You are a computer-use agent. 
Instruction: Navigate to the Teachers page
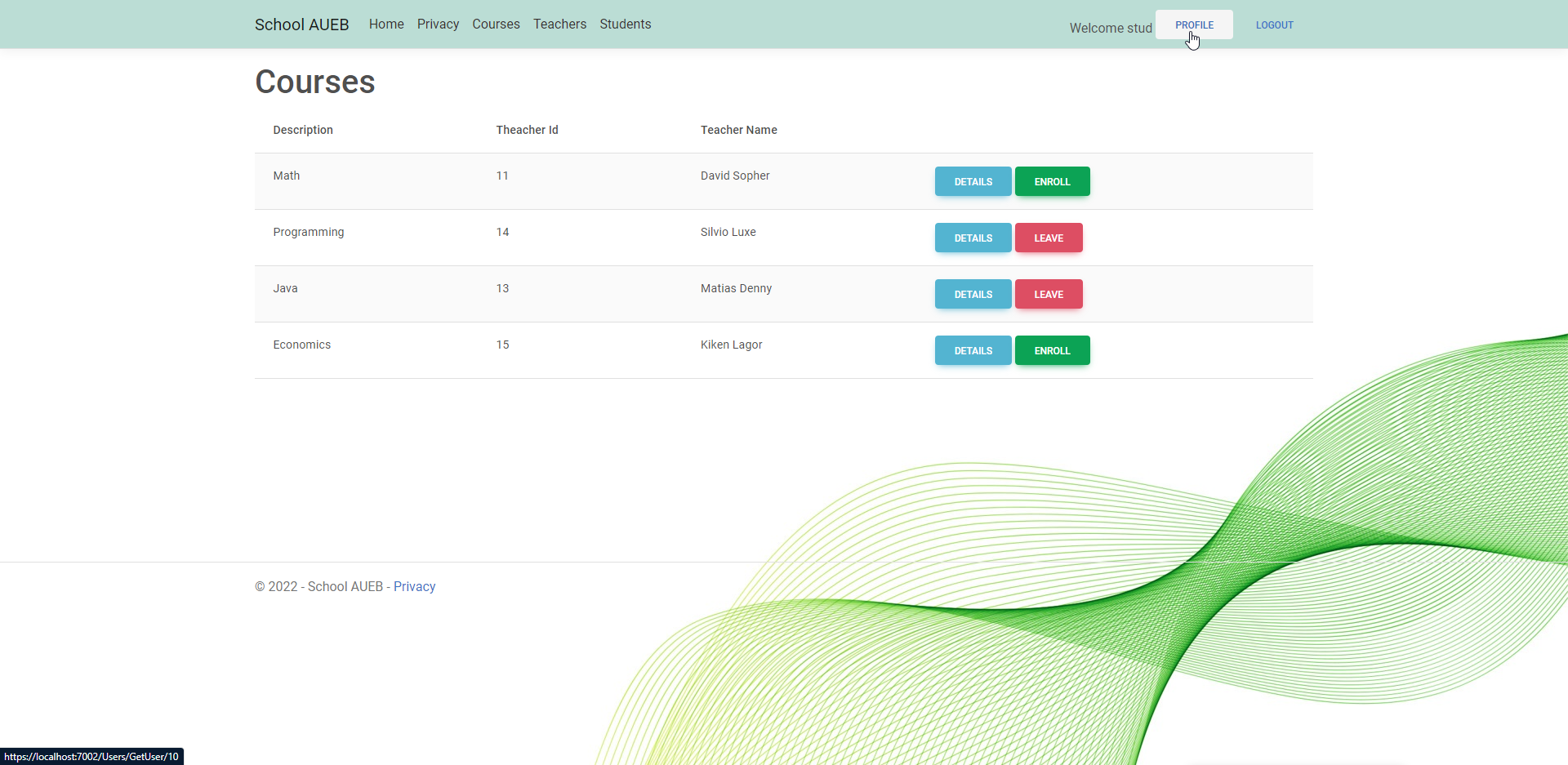tap(559, 24)
